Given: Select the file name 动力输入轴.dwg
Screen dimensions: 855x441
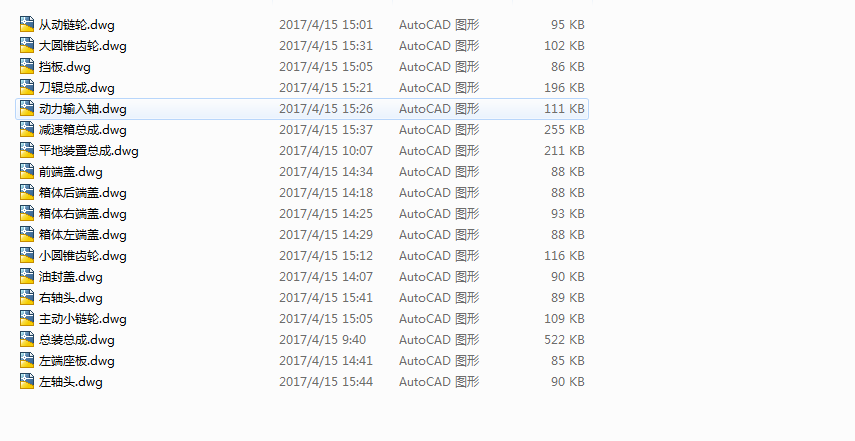Looking at the screenshot, I should click(x=83, y=108).
